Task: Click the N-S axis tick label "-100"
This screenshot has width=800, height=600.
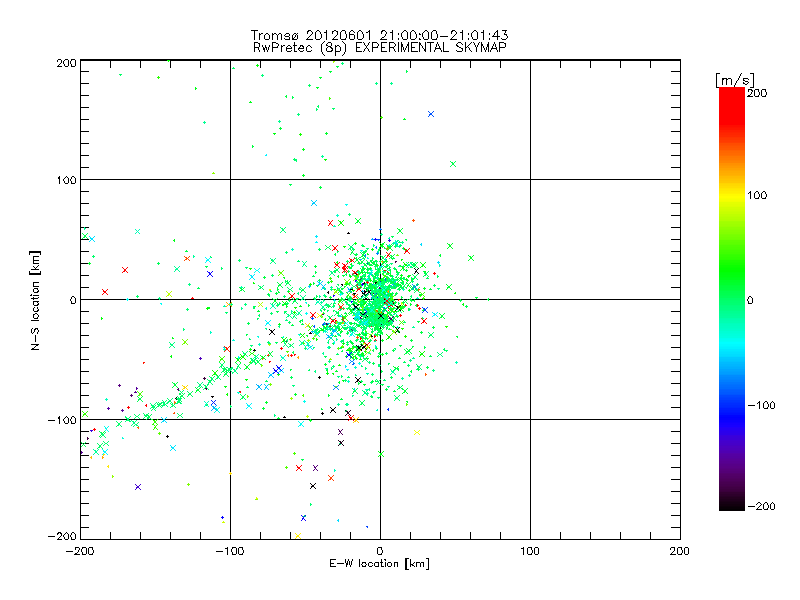Action: pyautogui.click(x=62, y=420)
